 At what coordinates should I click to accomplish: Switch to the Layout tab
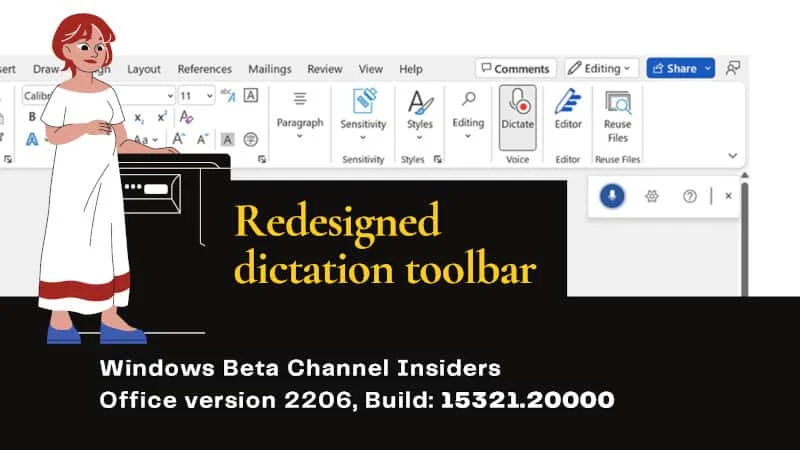pos(144,69)
